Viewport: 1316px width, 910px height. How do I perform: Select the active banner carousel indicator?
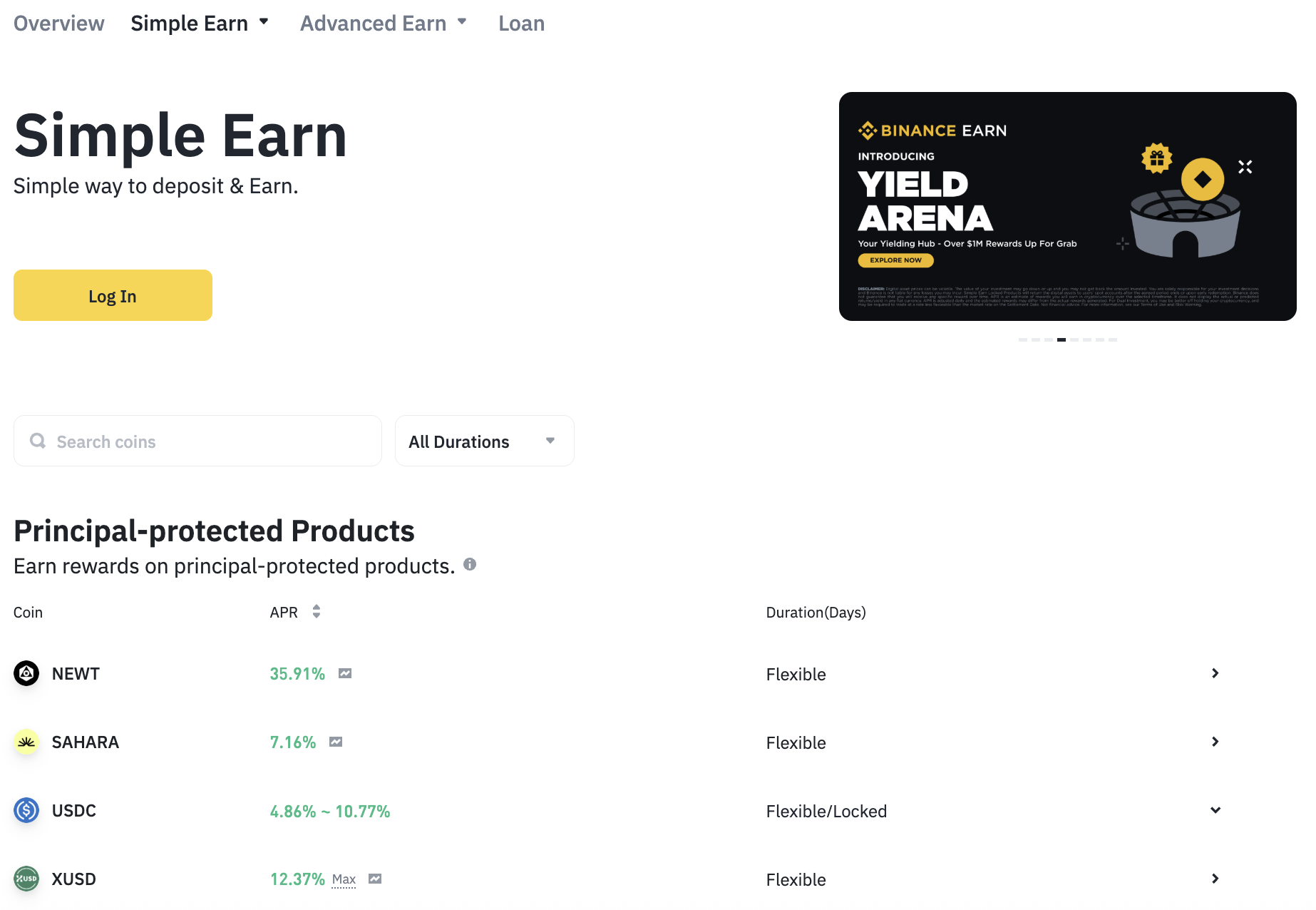coord(1061,339)
